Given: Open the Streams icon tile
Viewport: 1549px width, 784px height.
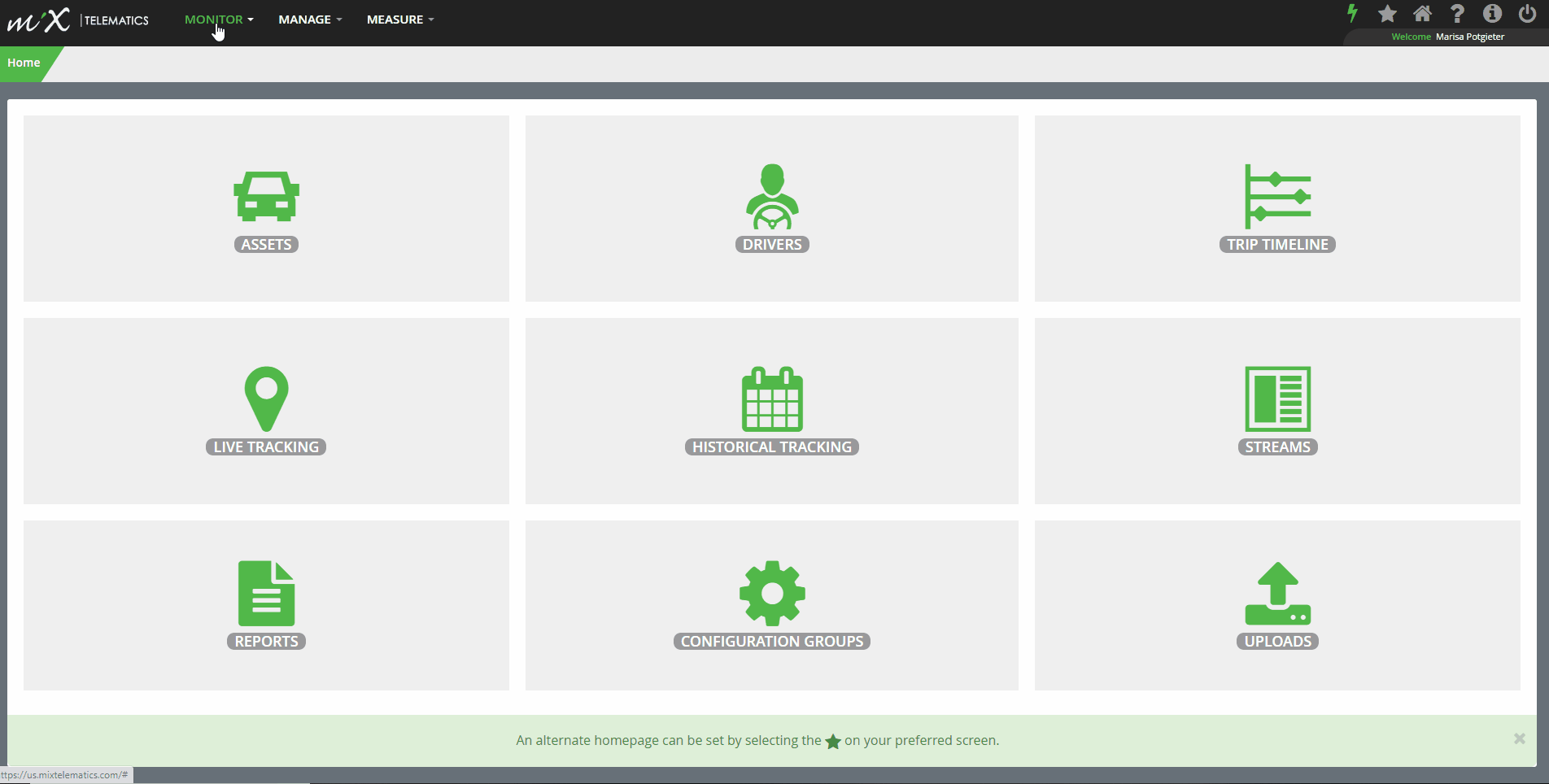Looking at the screenshot, I should (x=1277, y=399).
